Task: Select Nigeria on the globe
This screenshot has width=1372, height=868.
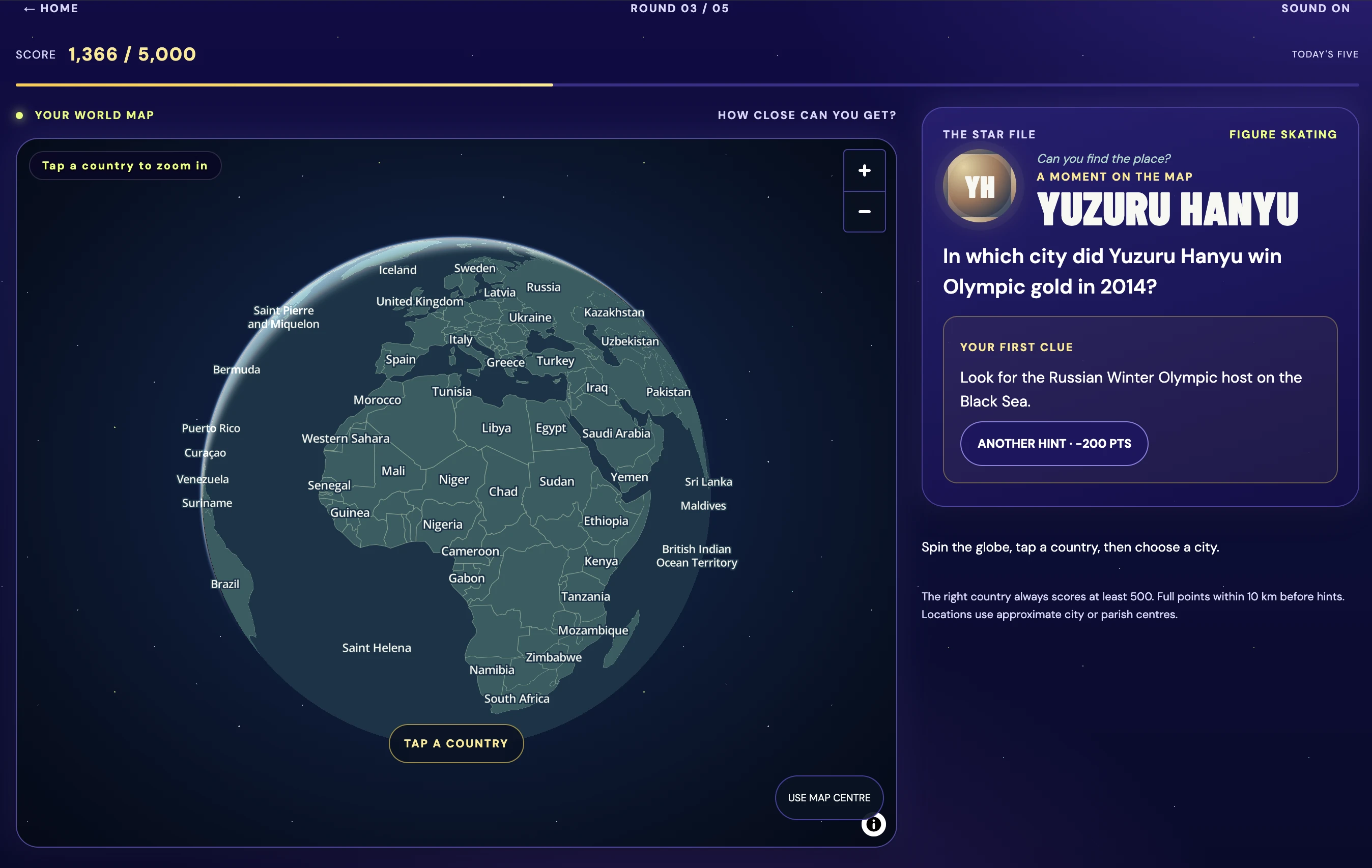Action: pos(442,524)
